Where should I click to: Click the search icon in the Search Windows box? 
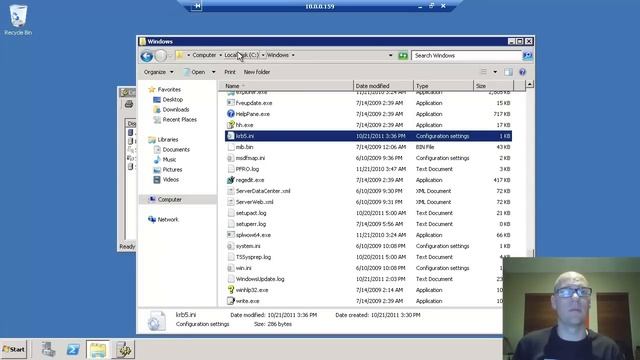[x=527, y=56]
